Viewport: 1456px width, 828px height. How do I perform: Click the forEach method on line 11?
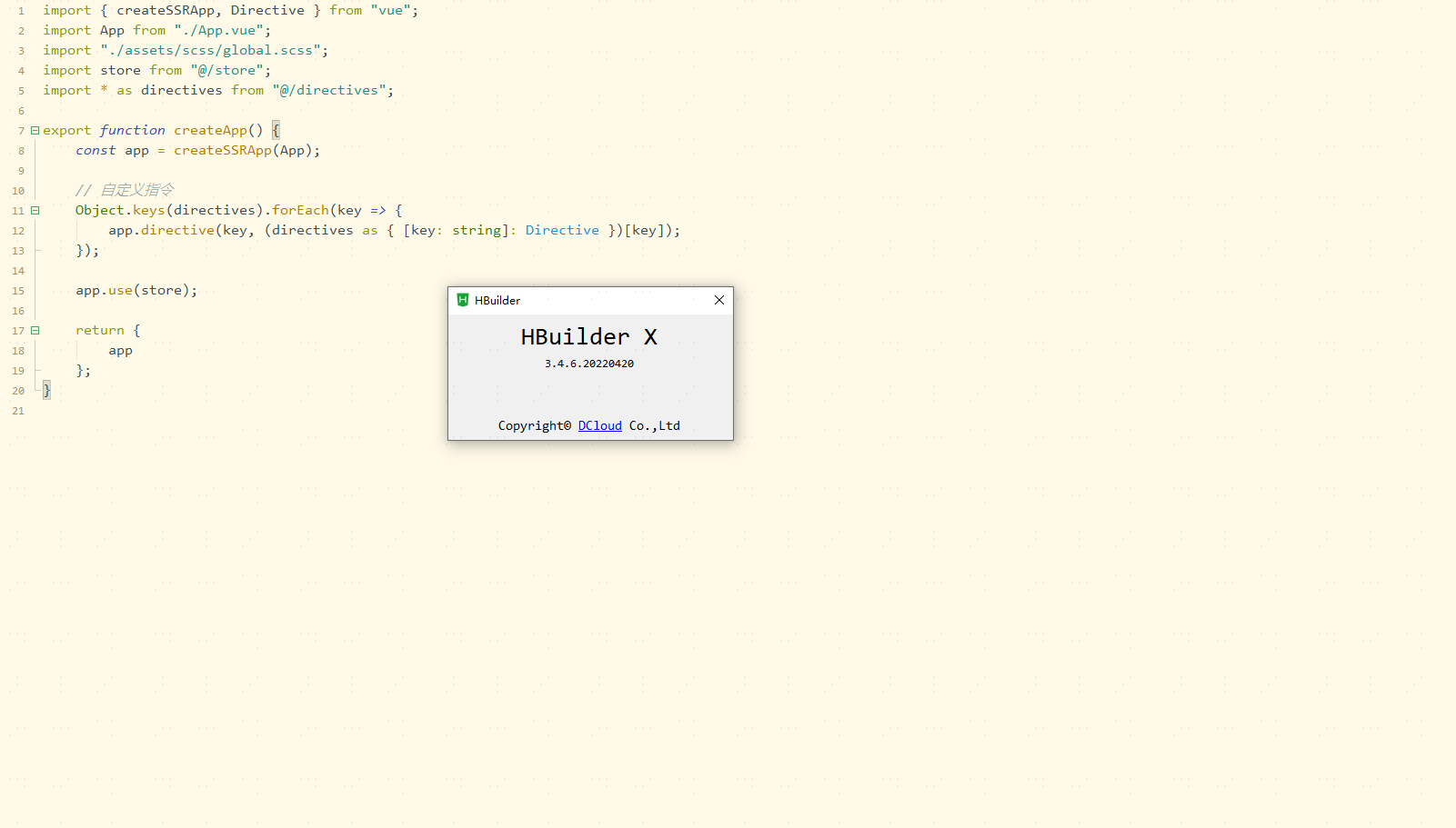300,210
